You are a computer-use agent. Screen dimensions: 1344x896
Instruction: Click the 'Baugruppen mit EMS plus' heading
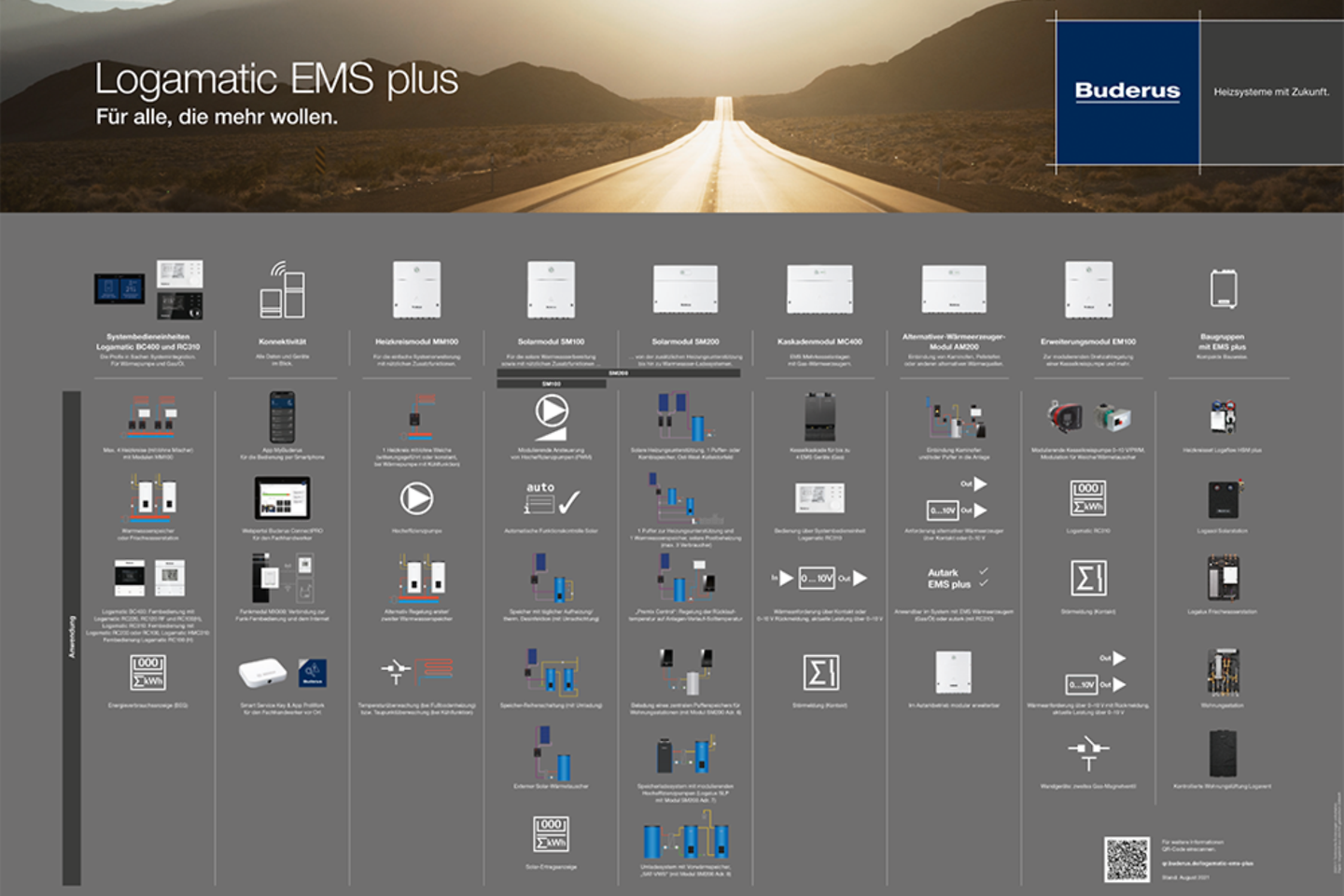coord(1223,342)
